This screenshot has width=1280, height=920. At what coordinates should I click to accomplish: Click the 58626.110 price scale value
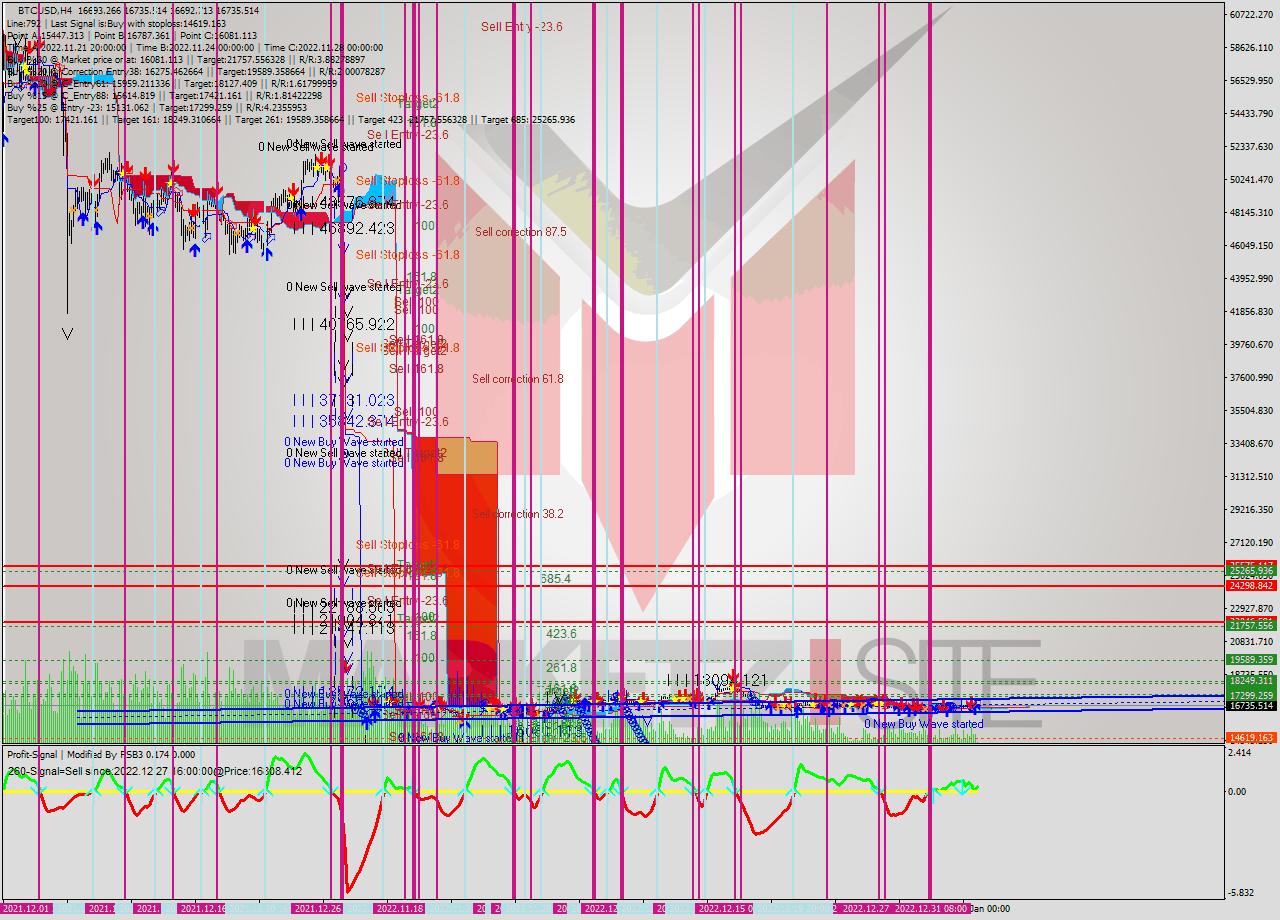(x=1250, y=47)
